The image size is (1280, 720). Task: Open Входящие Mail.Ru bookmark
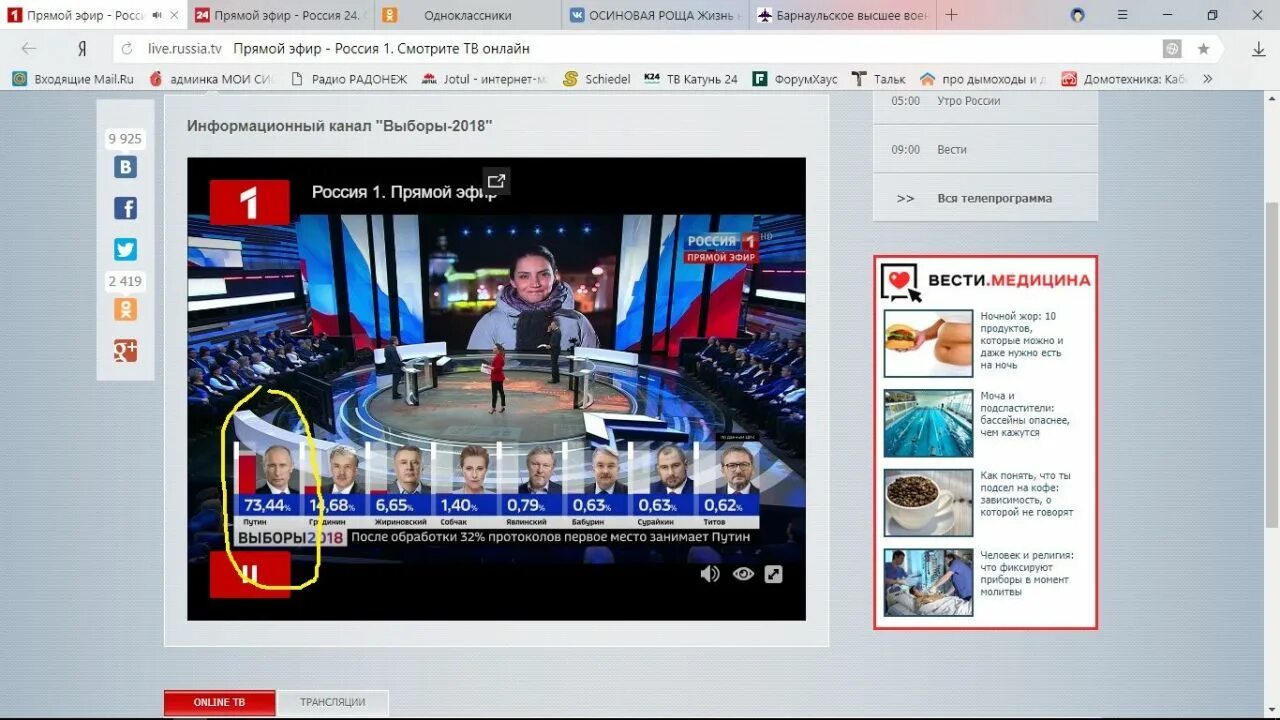click(73, 79)
